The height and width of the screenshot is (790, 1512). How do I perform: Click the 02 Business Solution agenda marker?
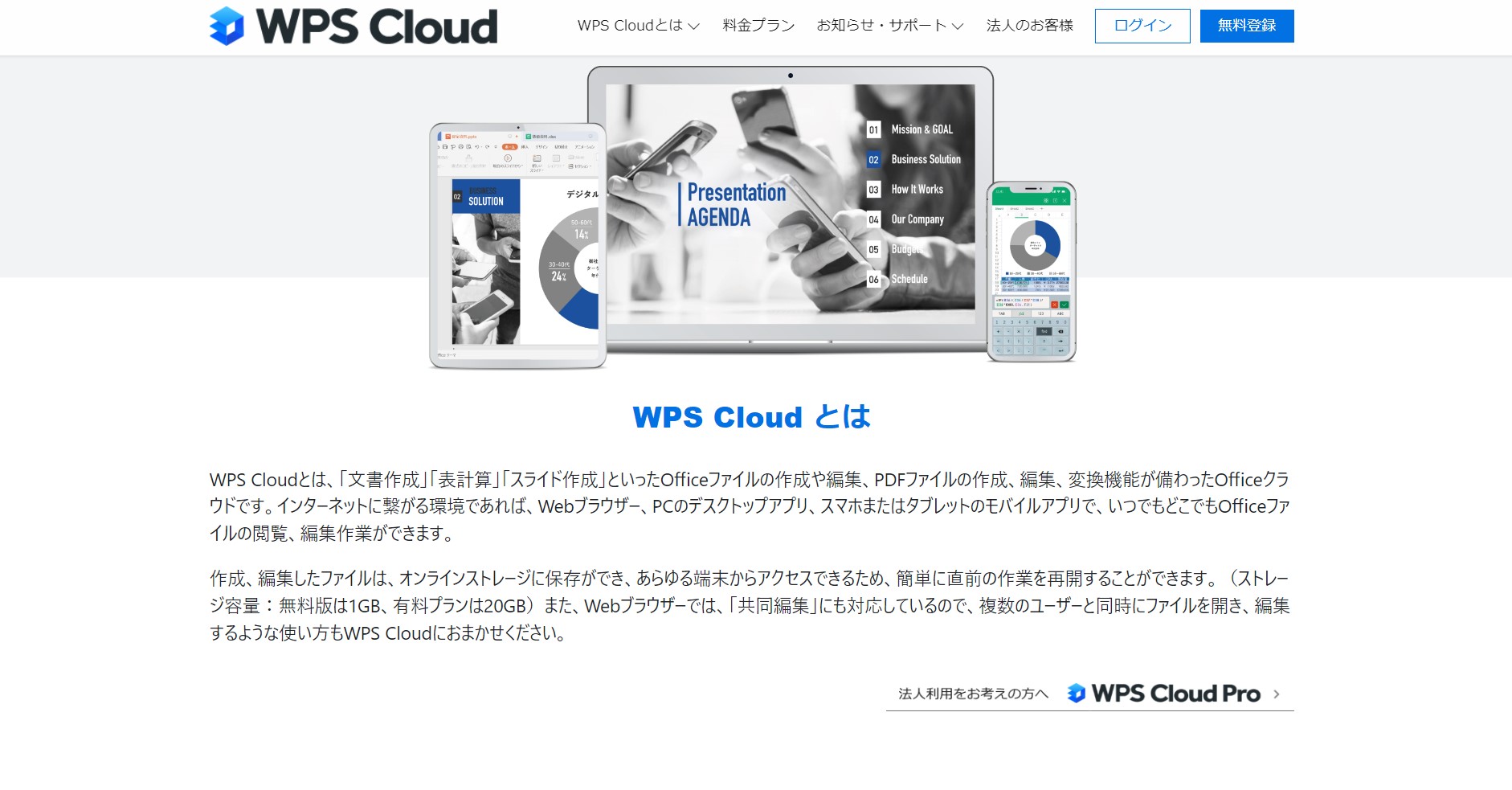pos(873,159)
